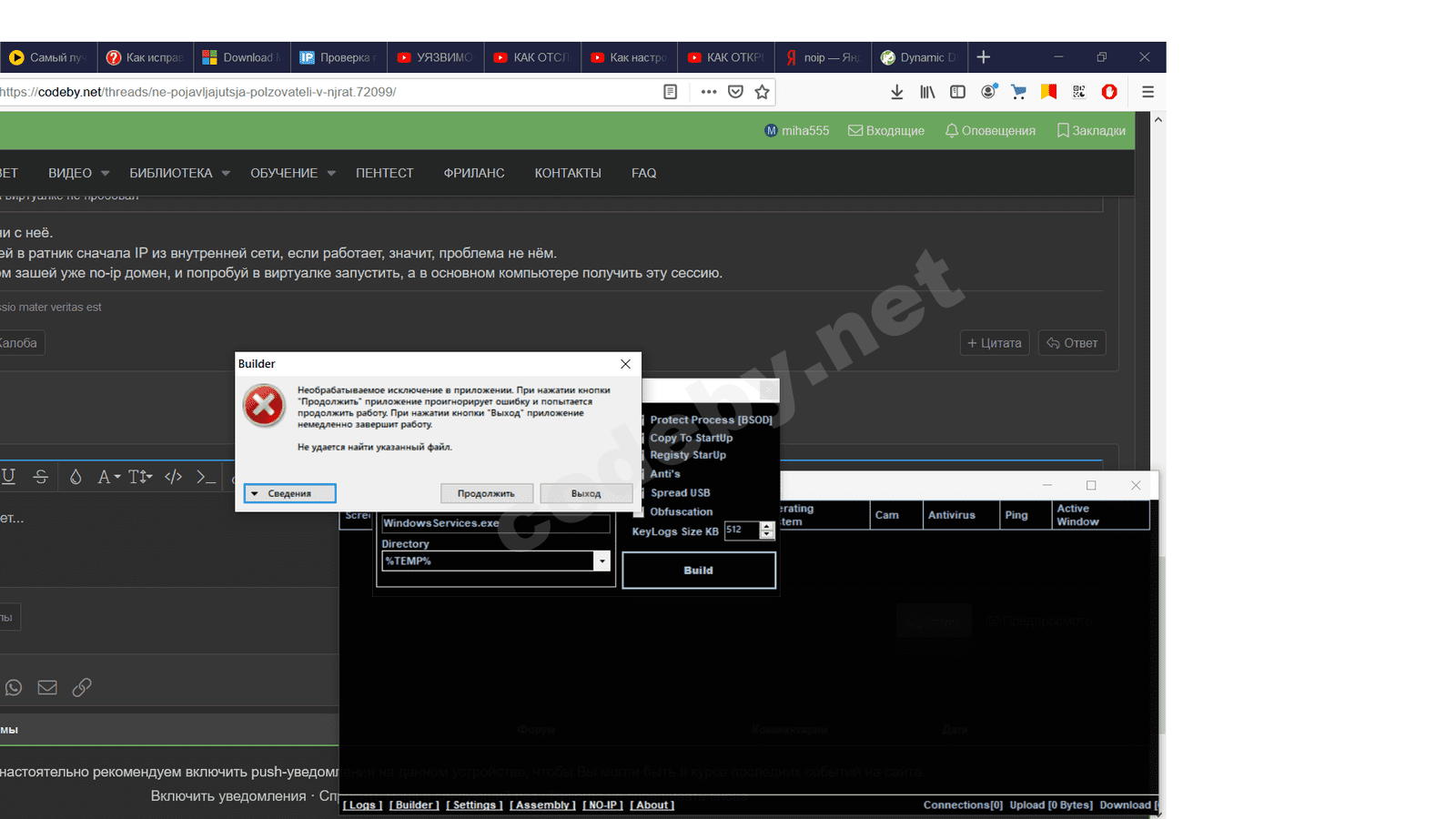The height and width of the screenshot is (819, 1456).
Task: Insert code block in the editor
Action: [173, 476]
